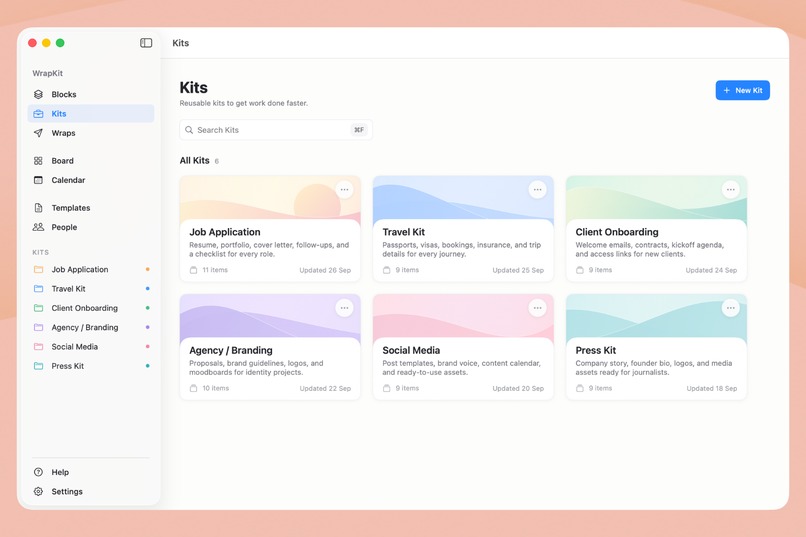Open the Client Onboarding card's more options menu

730,190
